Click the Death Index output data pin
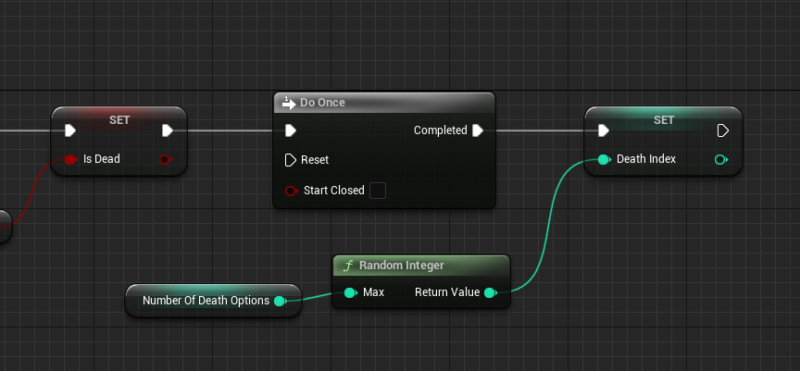Screen dimensions: 800x371 coord(720,160)
